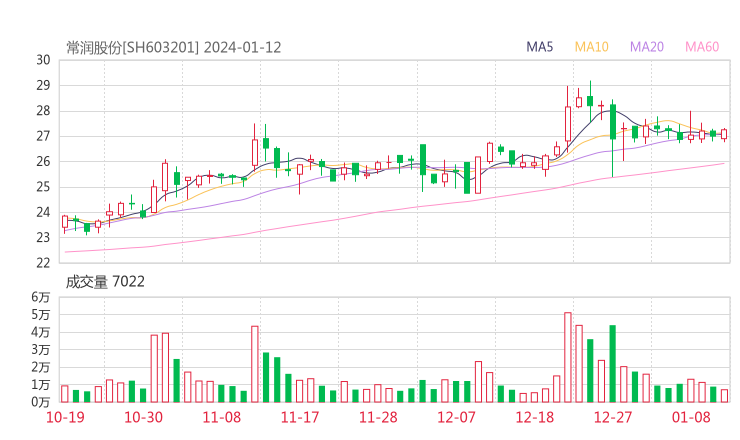Image resolution: width=740 pixels, height=440 pixels.
Task: Click the volume axis label 1万
Action: click(41, 385)
